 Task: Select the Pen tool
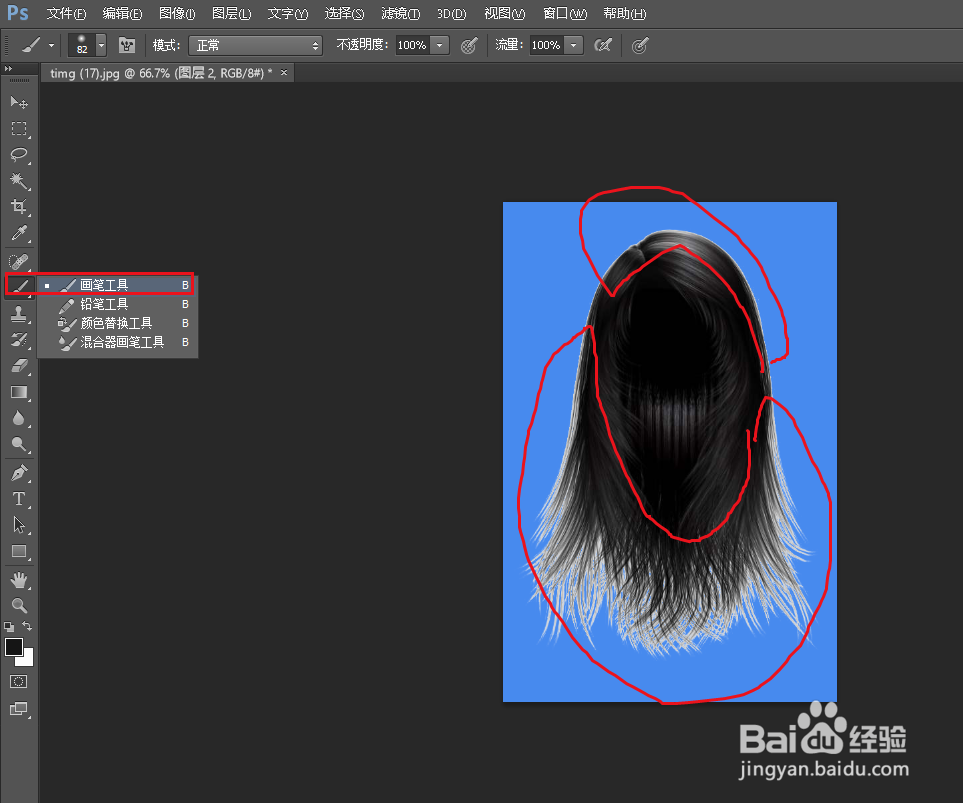click(x=18, y=472)
